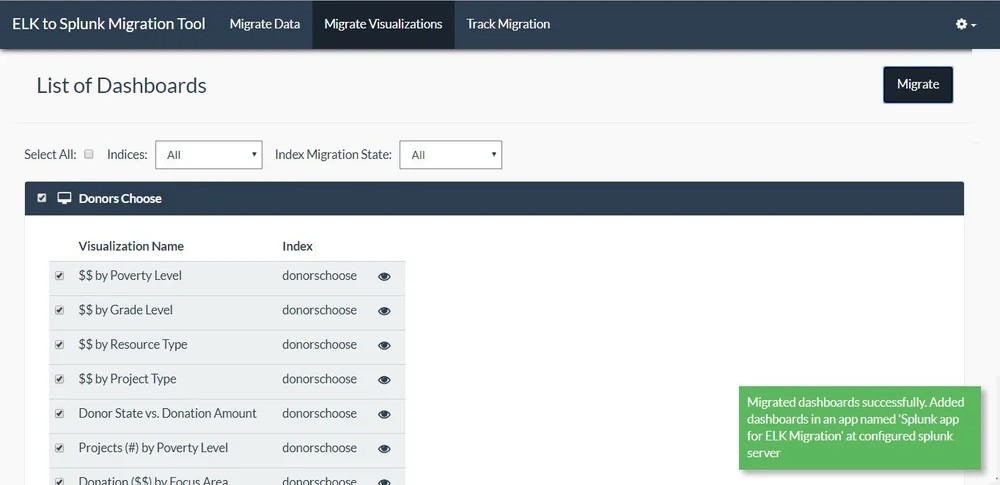The image size is (1000, 485).
Task: Preview the $$ by Poverty Level visualization
Action: [x=384, y=277]
